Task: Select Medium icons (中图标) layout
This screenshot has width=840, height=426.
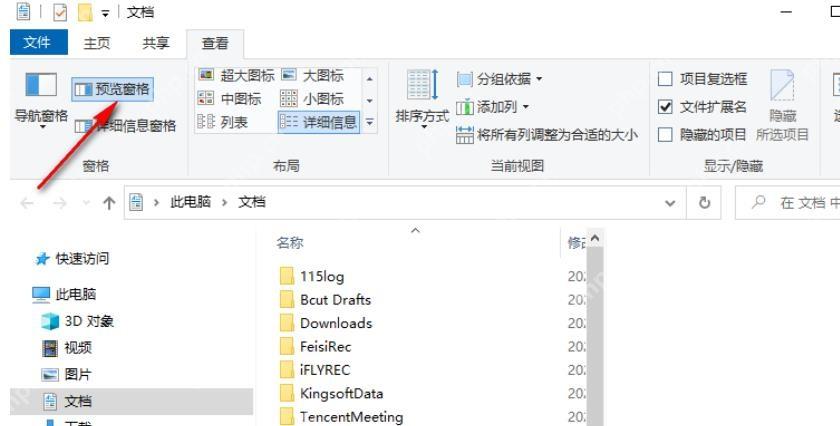Action: tap(230, 99)
